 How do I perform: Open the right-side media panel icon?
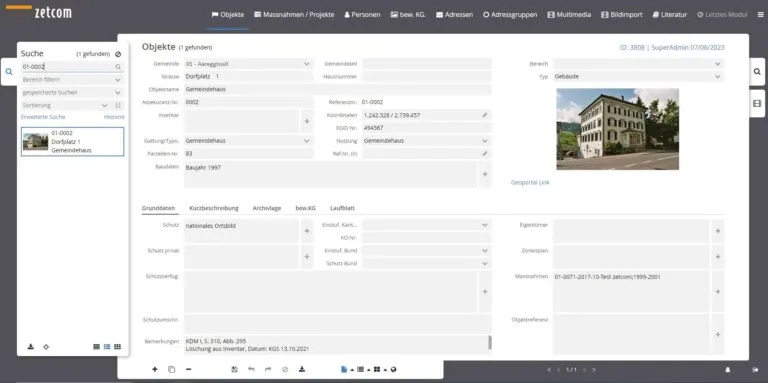(x=757, y=103)
